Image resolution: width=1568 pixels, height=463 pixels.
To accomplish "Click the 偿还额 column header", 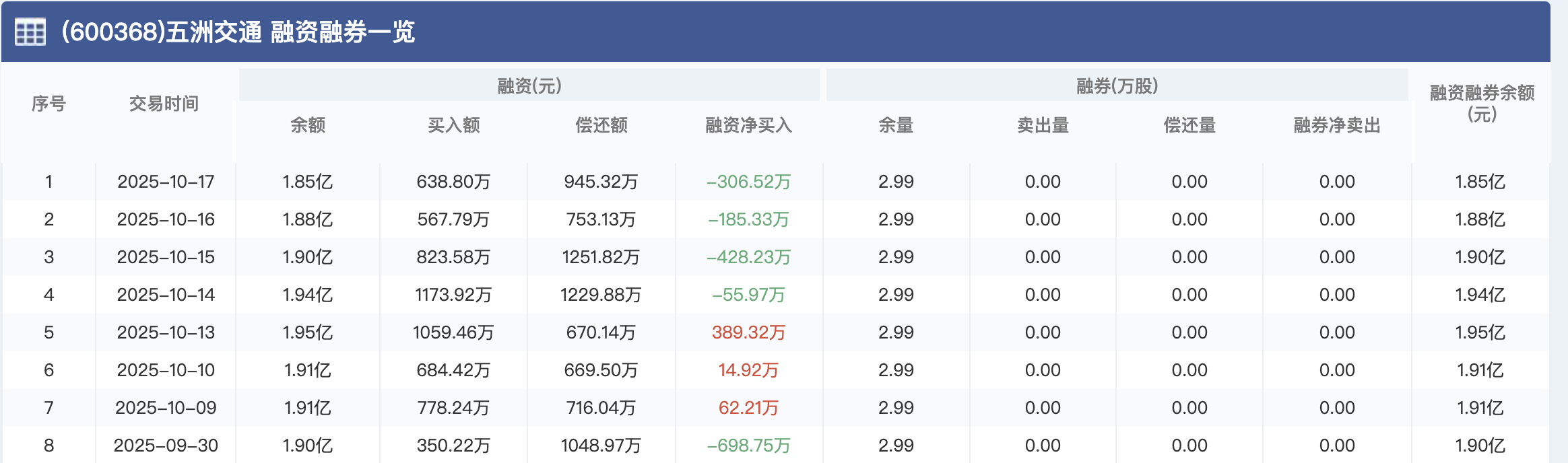I will point(601,125).
